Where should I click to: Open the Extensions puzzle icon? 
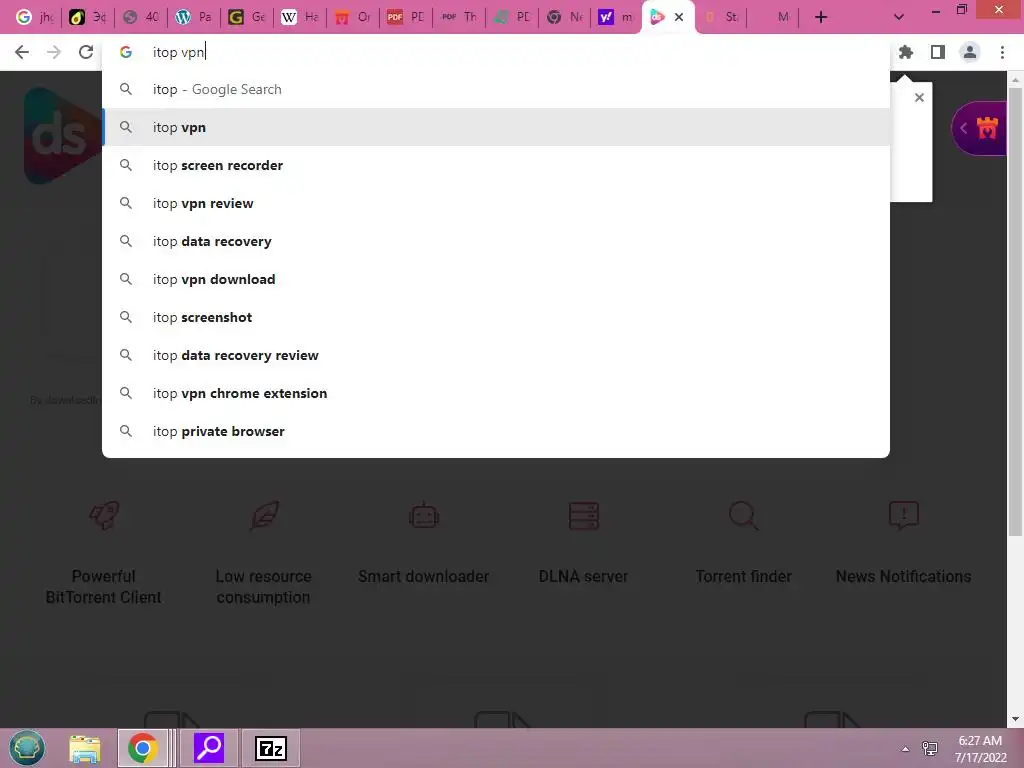[906, 52]
